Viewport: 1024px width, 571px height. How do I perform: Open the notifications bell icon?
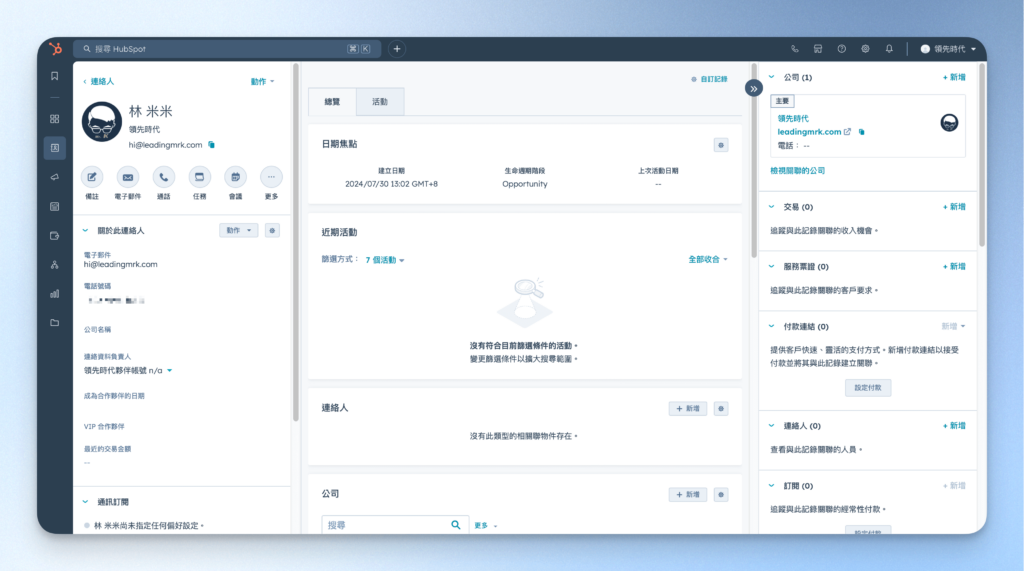tap(889, 49)
